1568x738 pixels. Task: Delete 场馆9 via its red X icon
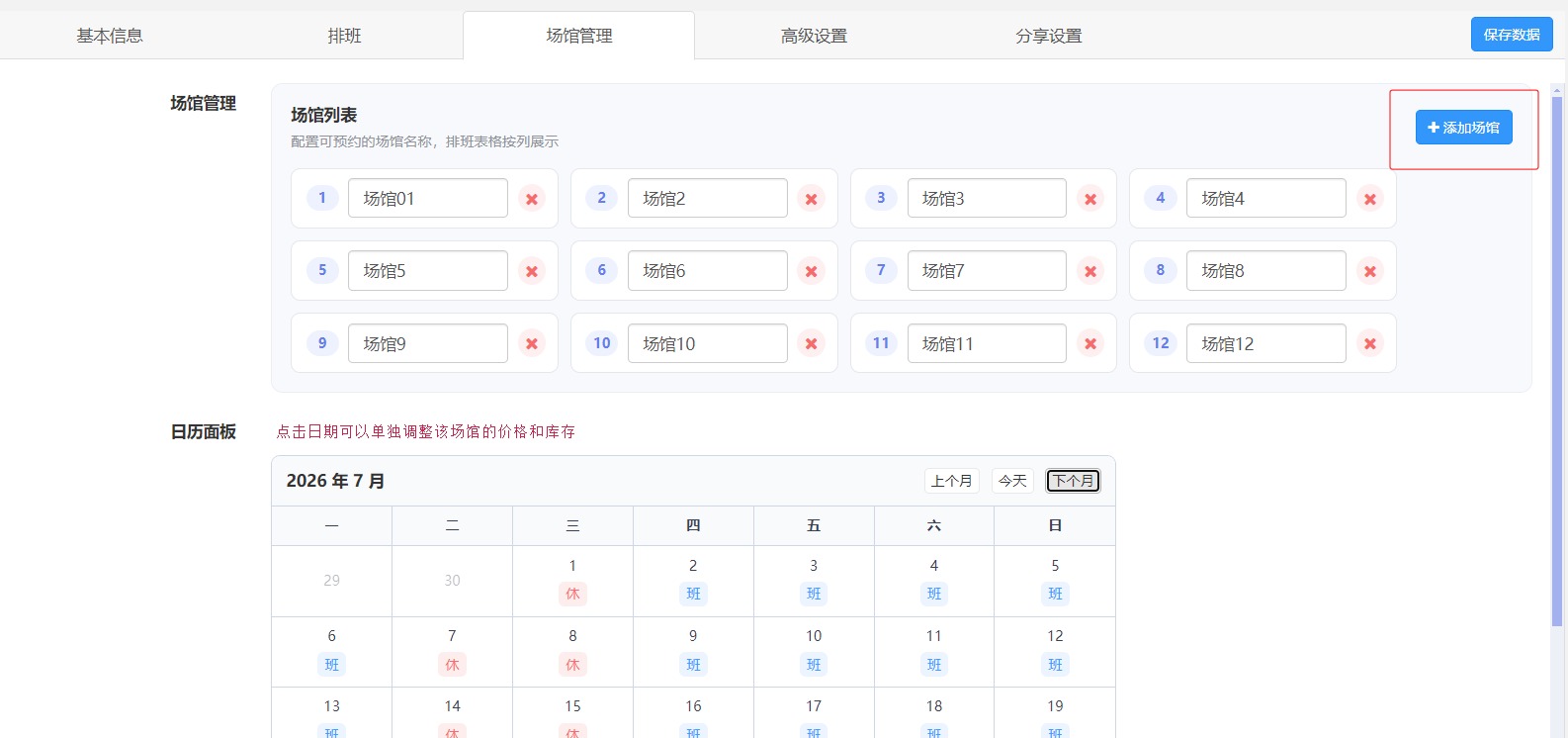(x=532, y=343)
